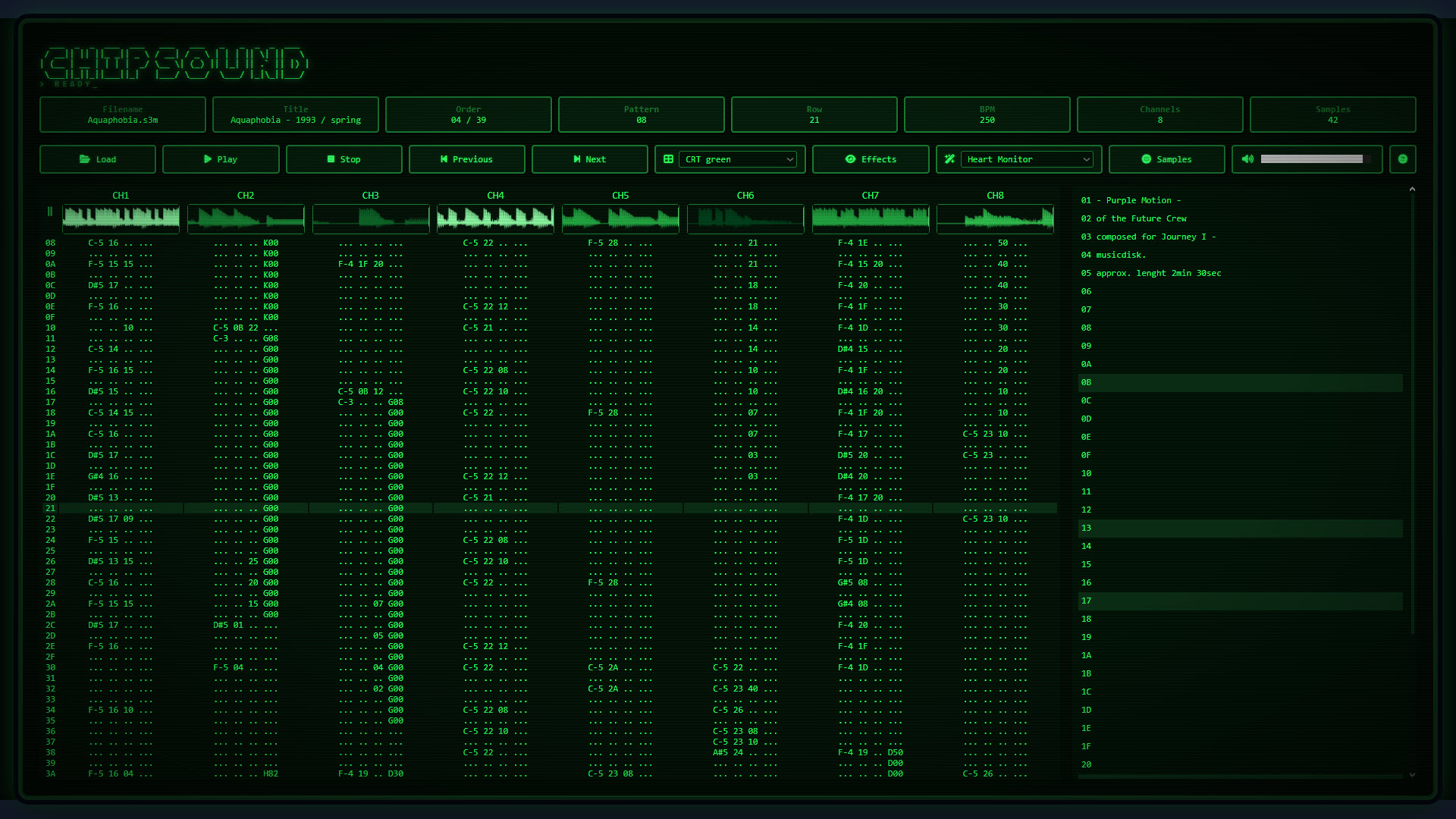Select highlighted sample row 13
Image resolution: width=1456 pixels, height=819 pixels.
point(1241,528)
